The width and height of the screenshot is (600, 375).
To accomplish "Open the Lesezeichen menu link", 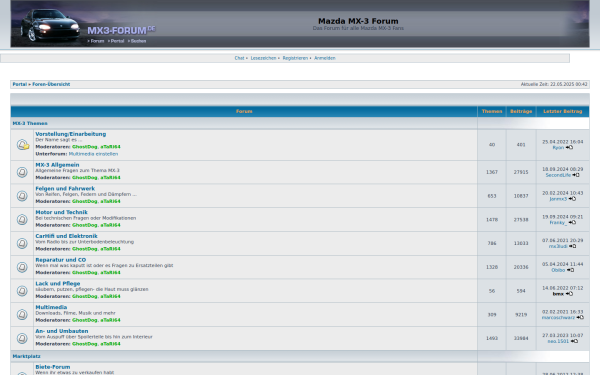I will [263, 58].
